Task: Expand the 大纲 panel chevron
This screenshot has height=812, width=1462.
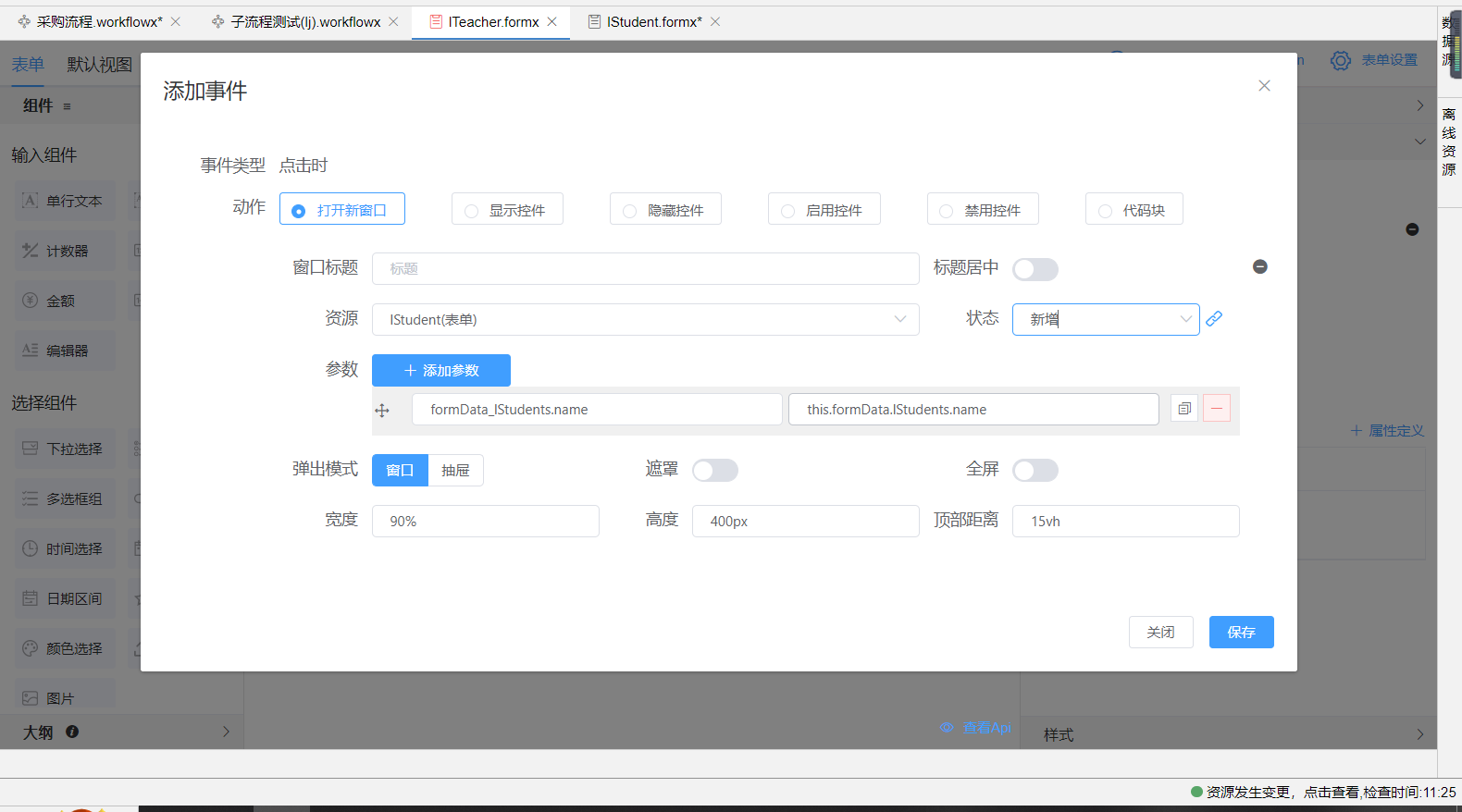Action: 226,732
